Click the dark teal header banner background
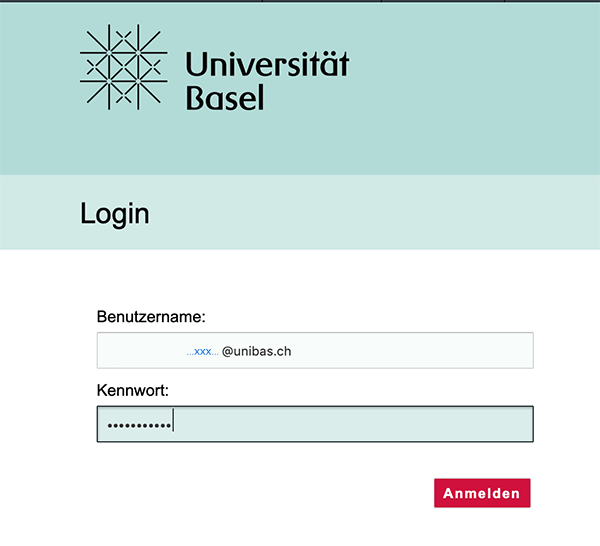 click(470, 90)
